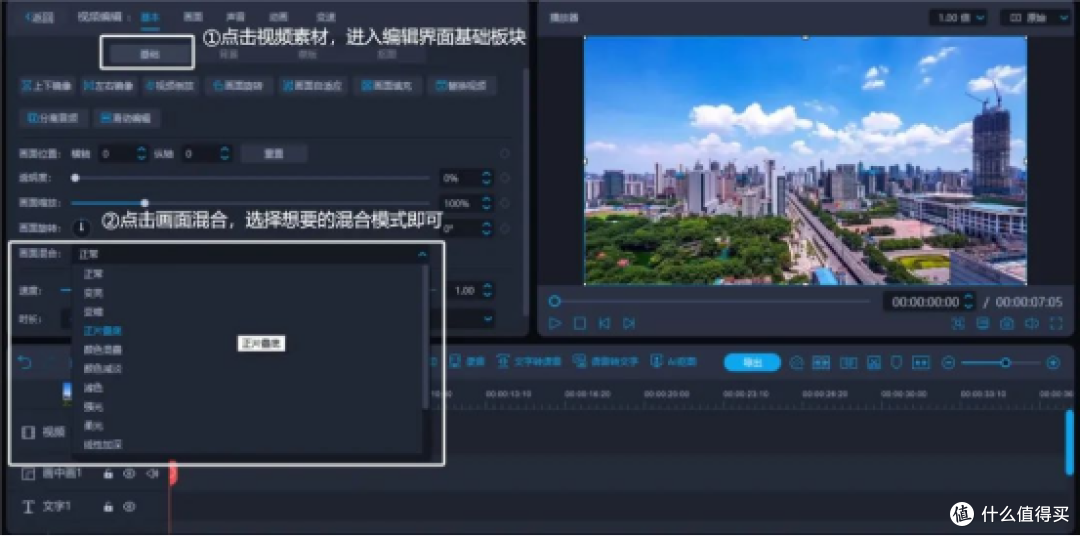Take a snapshot with the camera icon

(1006, 323)
